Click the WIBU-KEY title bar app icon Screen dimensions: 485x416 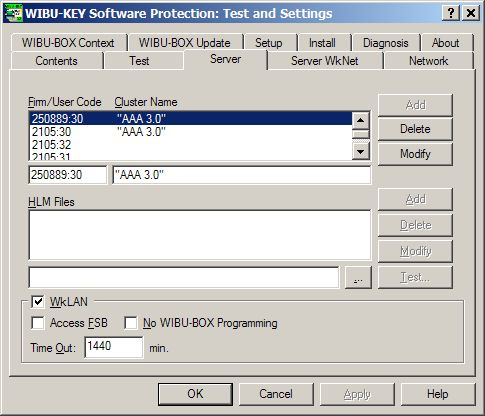13,13
